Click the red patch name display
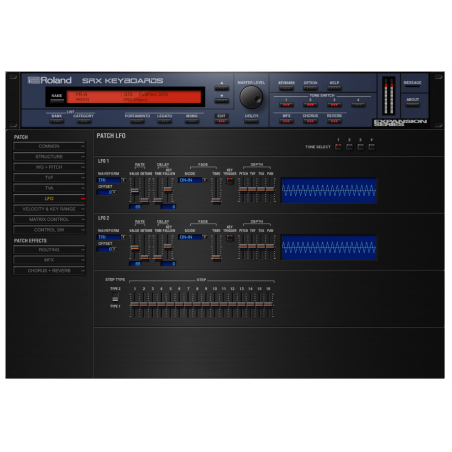 coord(134,97)
